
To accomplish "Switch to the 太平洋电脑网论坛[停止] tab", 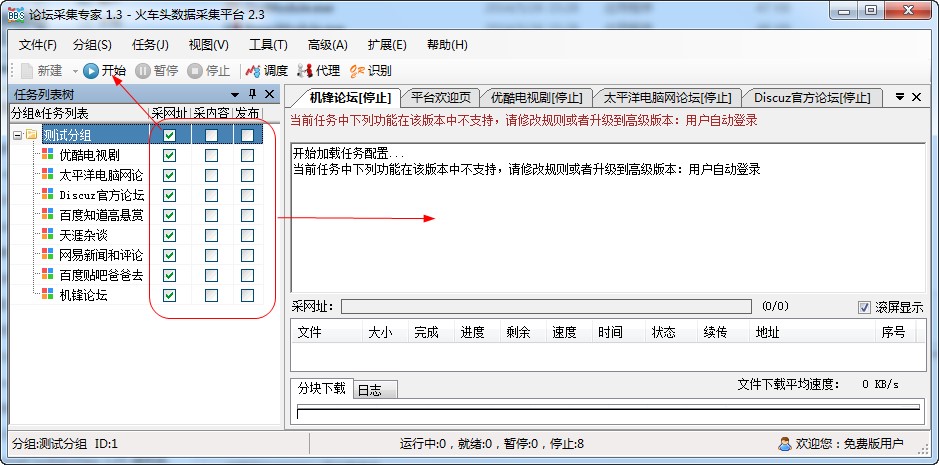I will pyautogui.click(x=668, y=97).
